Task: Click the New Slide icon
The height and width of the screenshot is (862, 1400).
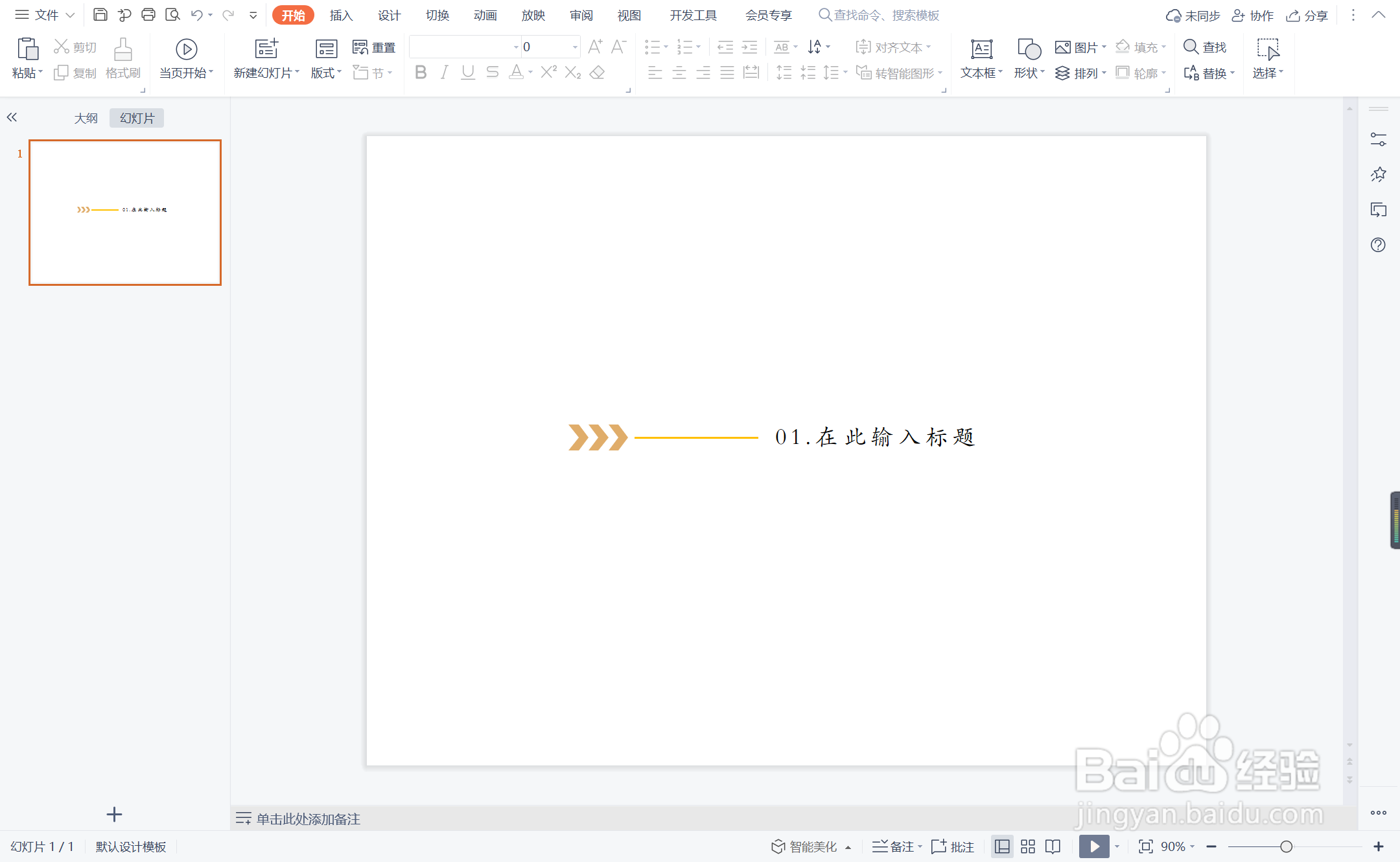Action: 266,49
